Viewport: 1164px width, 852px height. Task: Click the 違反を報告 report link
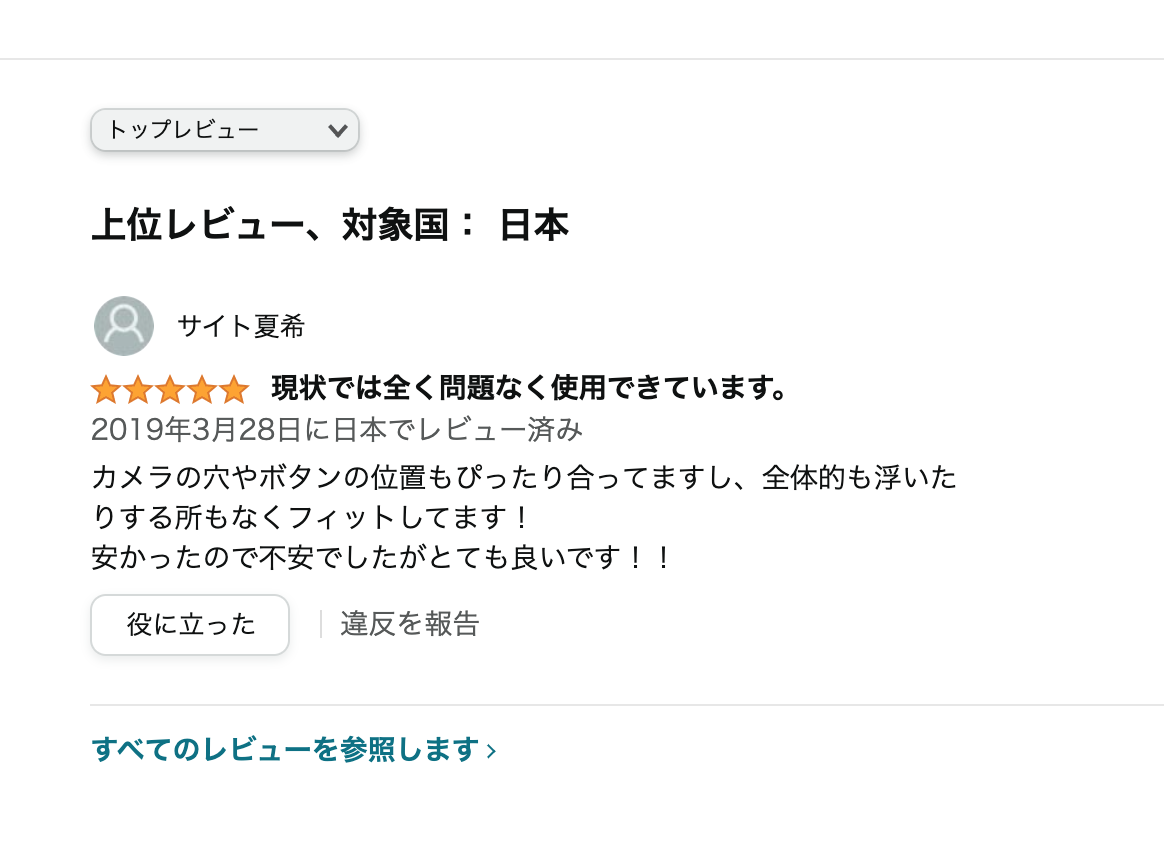point(410,624)
